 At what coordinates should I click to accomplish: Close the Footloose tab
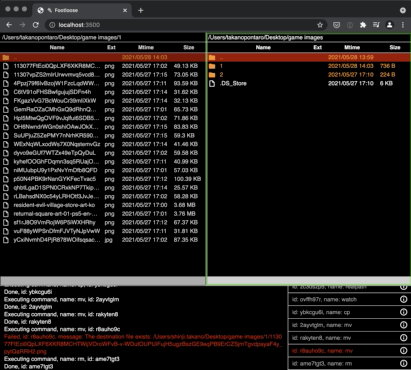point(125,10)
